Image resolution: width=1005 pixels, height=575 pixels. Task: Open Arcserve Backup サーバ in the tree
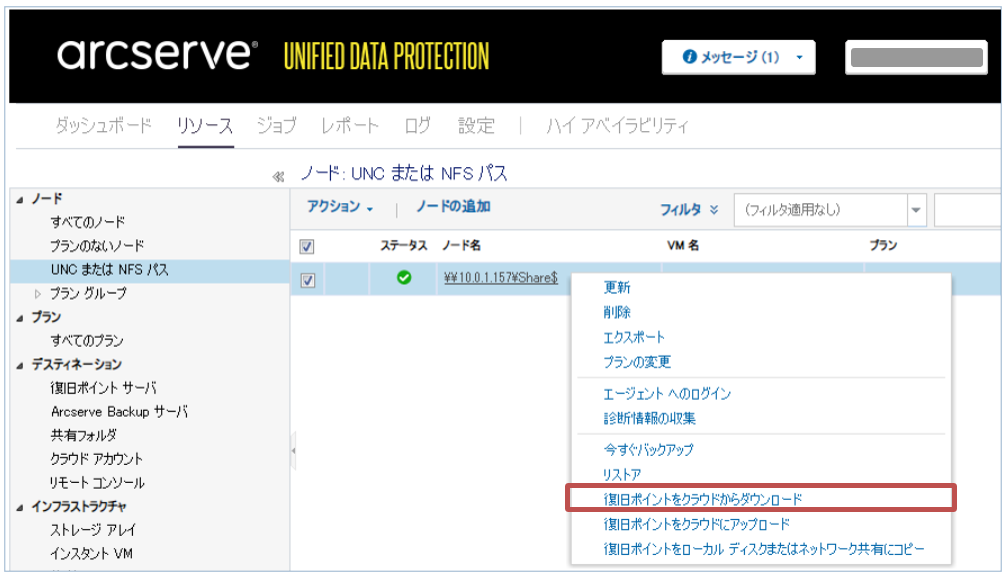coord(119,412)
